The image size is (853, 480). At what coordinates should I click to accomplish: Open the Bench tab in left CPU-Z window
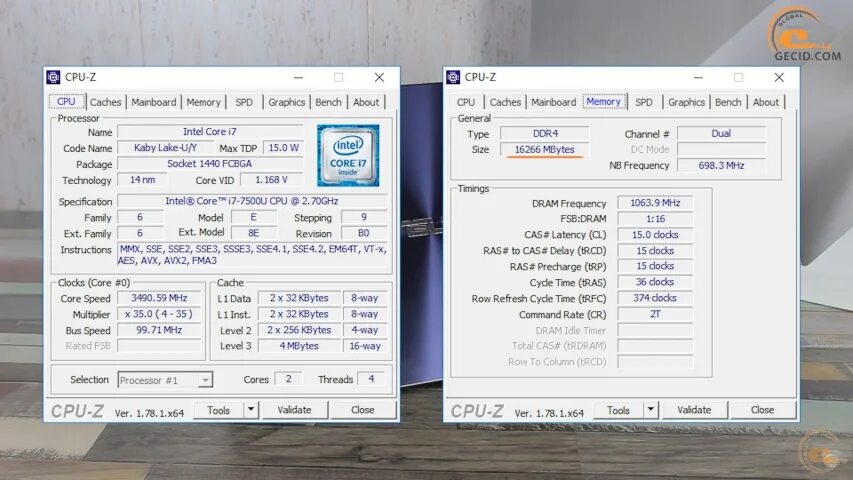click(329, 102)
